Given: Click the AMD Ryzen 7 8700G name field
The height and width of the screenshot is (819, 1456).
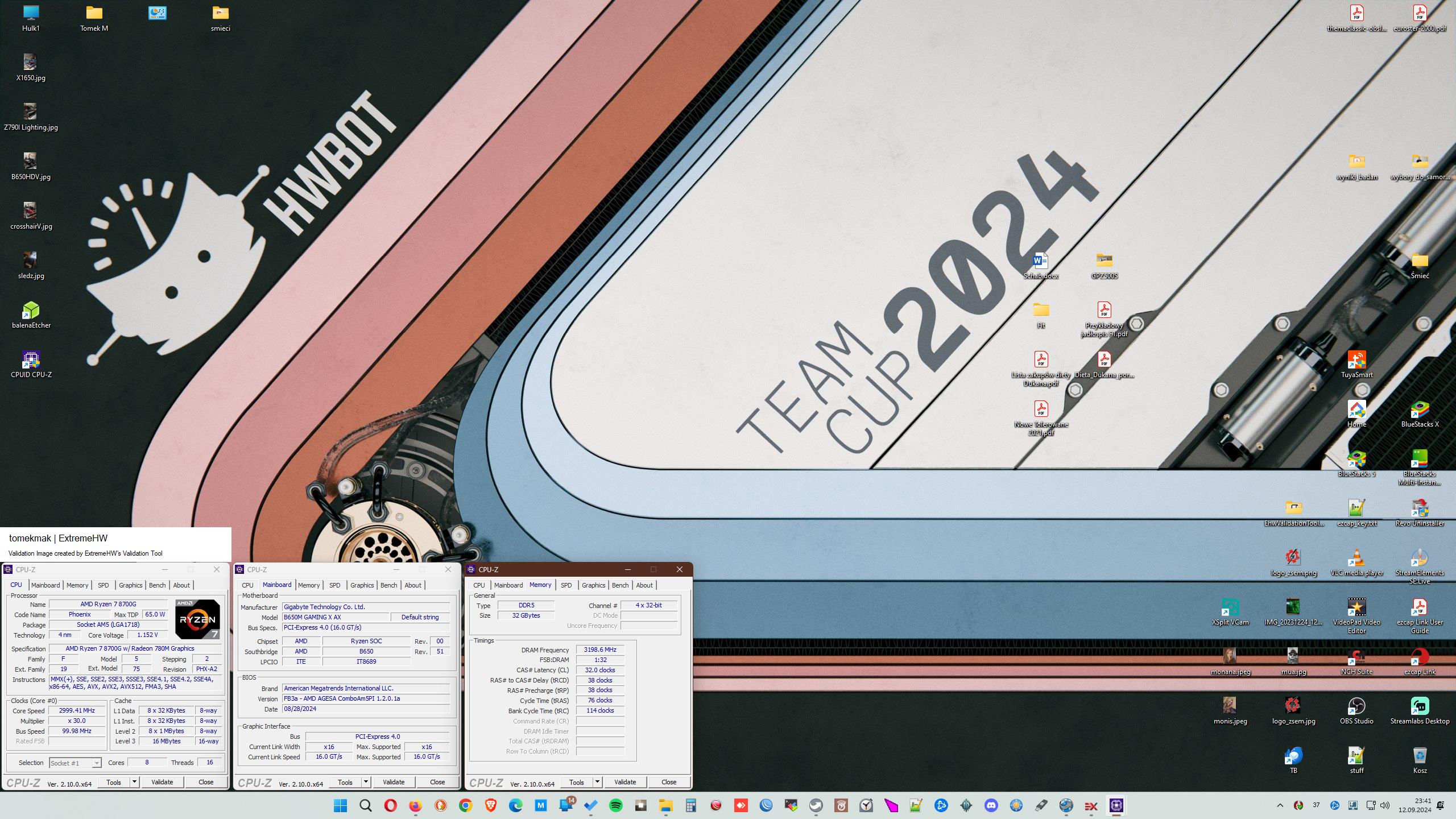Looking at the screenshot, I should (x=108, y=604).
